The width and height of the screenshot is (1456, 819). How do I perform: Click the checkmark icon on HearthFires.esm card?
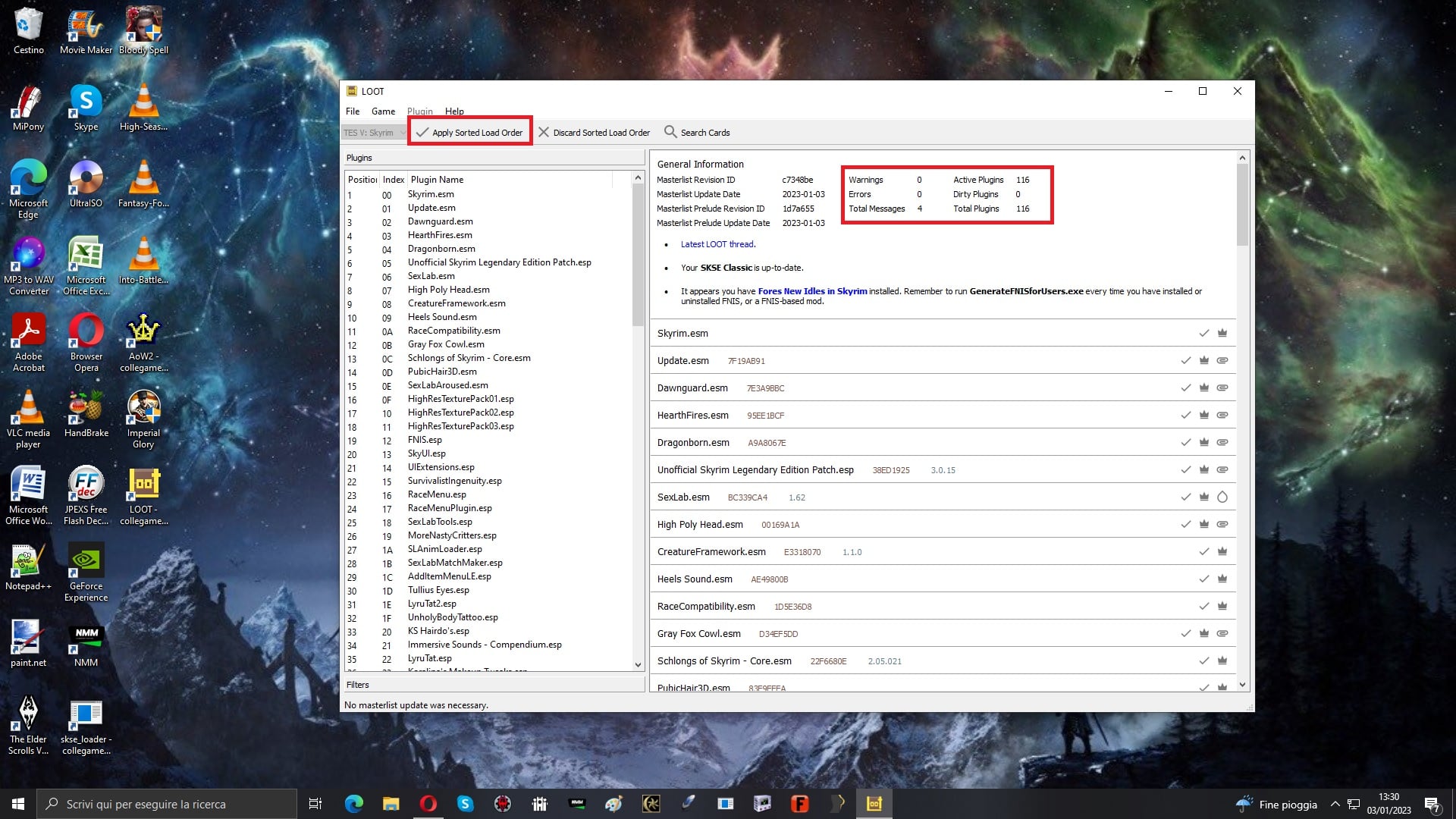point(1185,415)
